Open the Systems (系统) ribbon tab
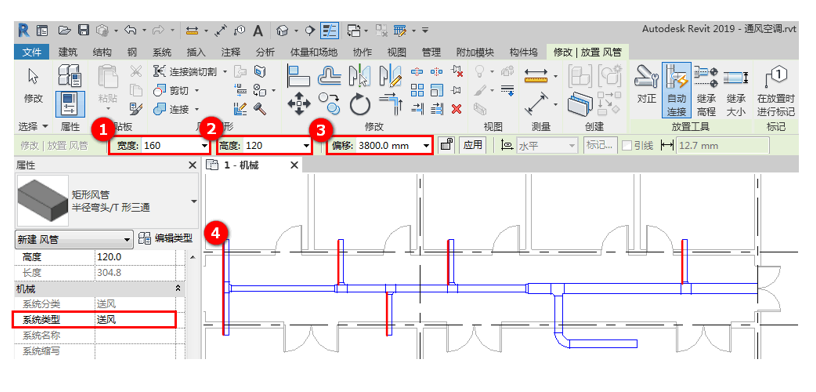Image resolution: width=816 pixels, height=392 pixels. point(162,52)
